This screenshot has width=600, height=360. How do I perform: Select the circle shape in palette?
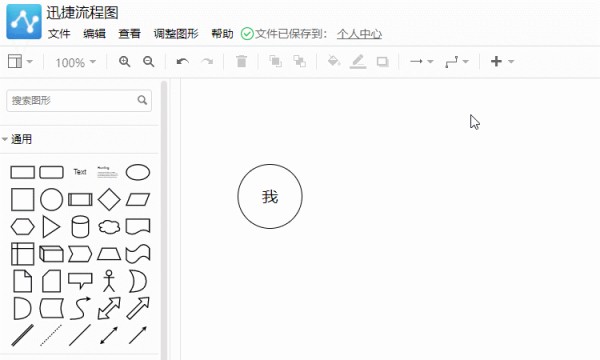pos(52,199)
